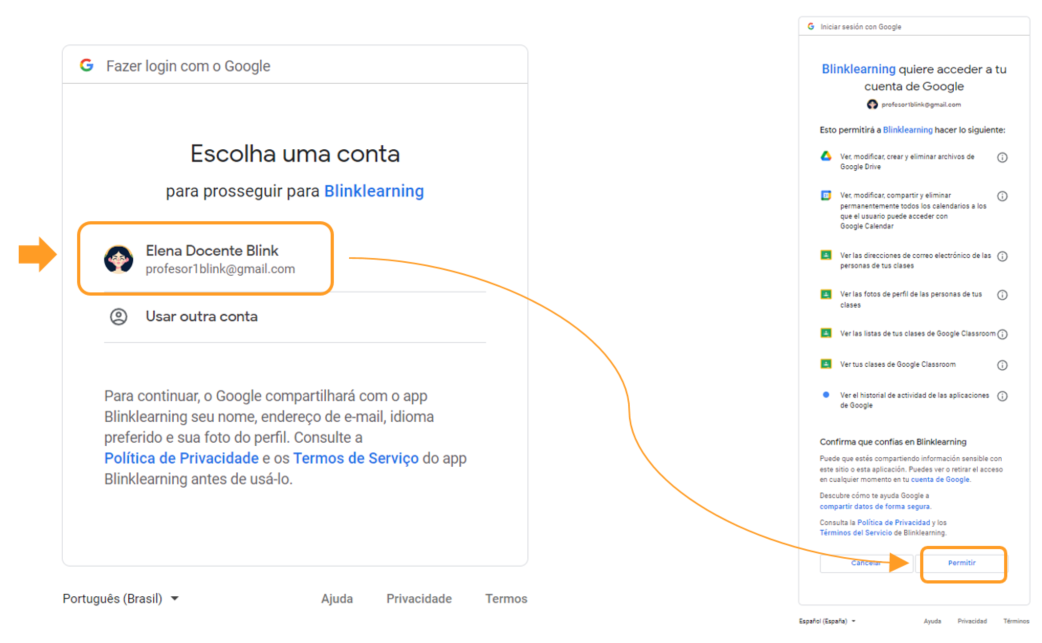
Task: Show info for 'Ver tus clases' permission
Action: click(x=1002, y=365)
